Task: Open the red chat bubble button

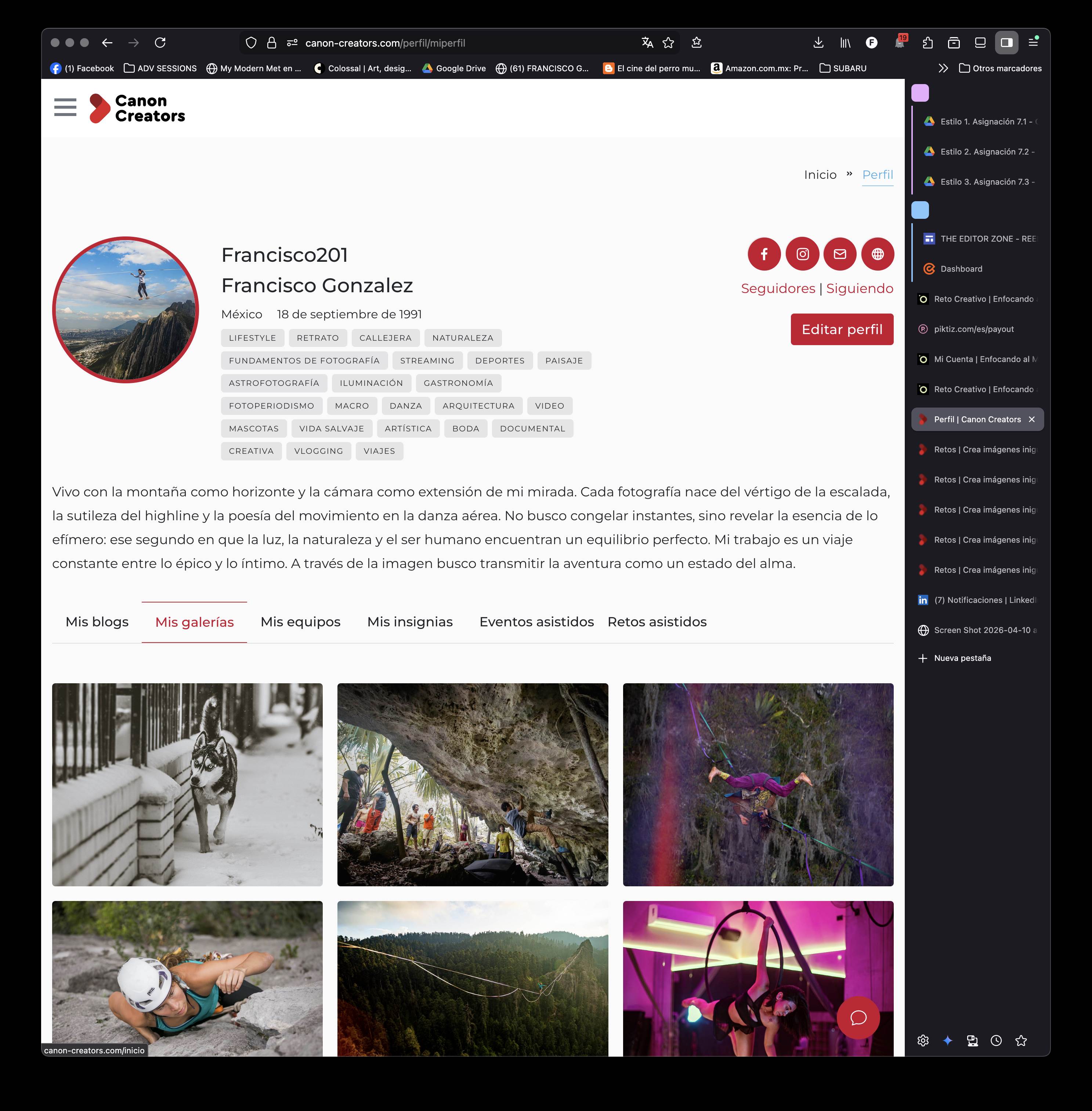Action: pos(858,1017)
